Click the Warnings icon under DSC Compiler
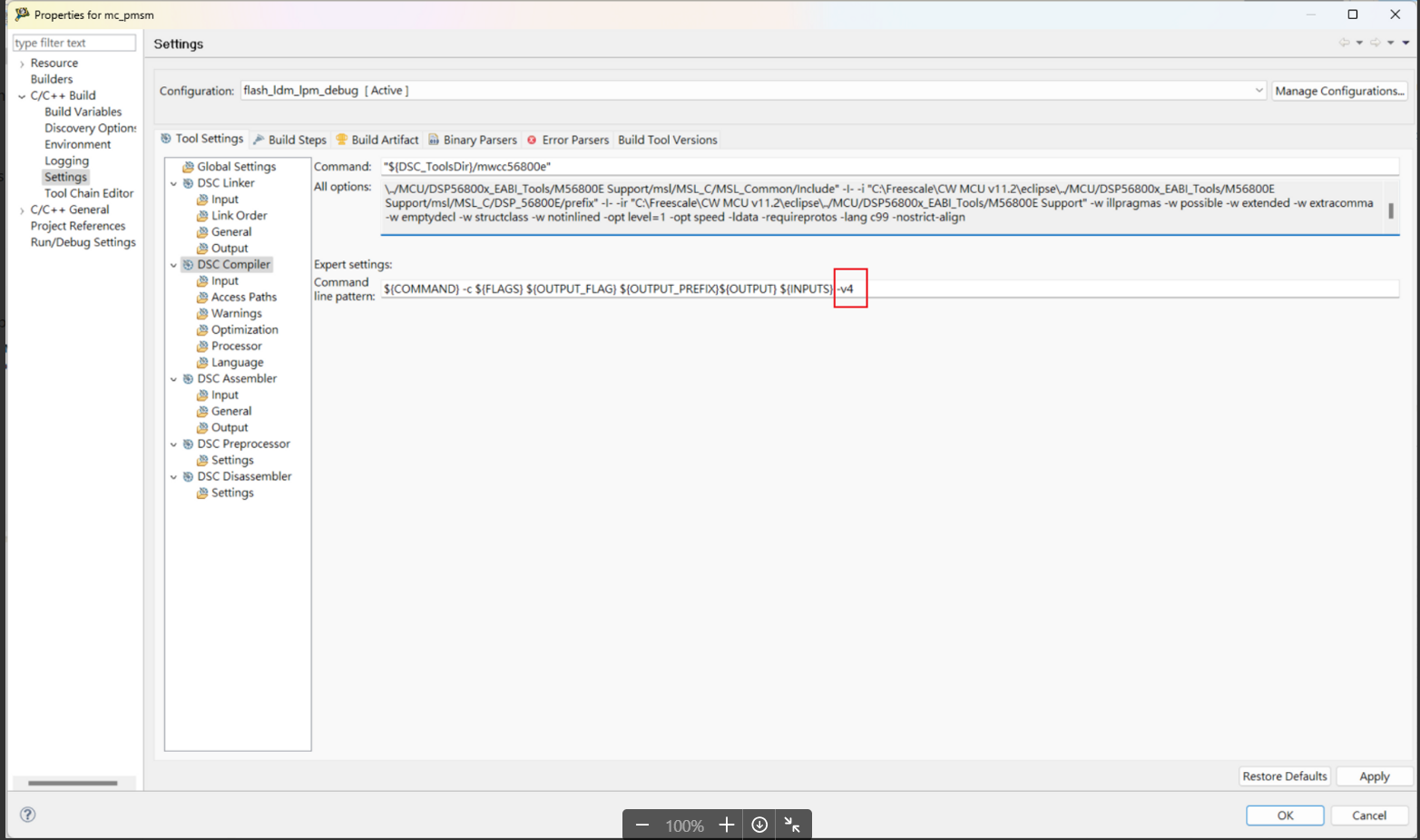This screenshot has width=1420, height=840. pyautogui.click(x=201, y=313)
